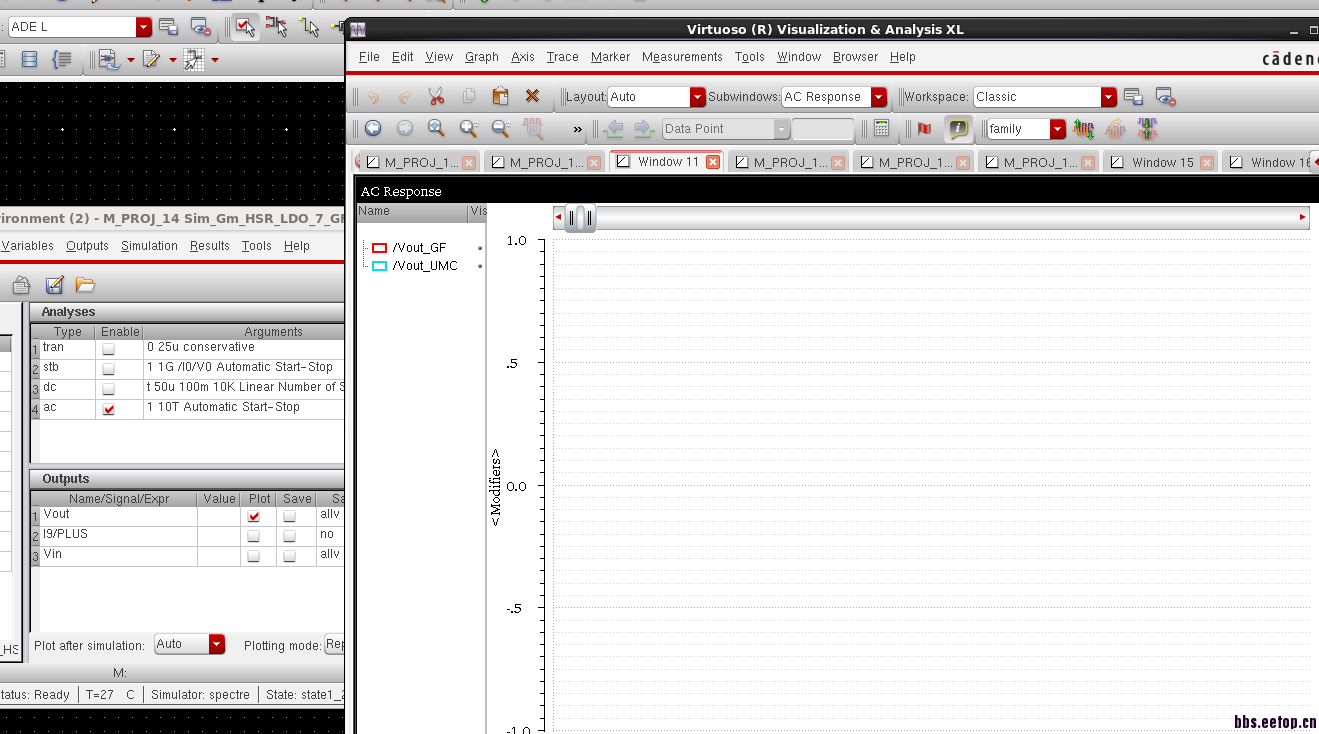Click the wire-select pointer icon in ADE toolbar
The width and height of the screenshot is (1319, 734).
(310, 27)
